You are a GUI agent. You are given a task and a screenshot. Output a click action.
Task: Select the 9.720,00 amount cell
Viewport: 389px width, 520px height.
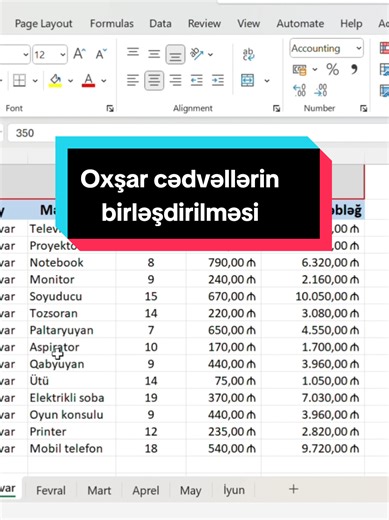click(x=313, y=448)
